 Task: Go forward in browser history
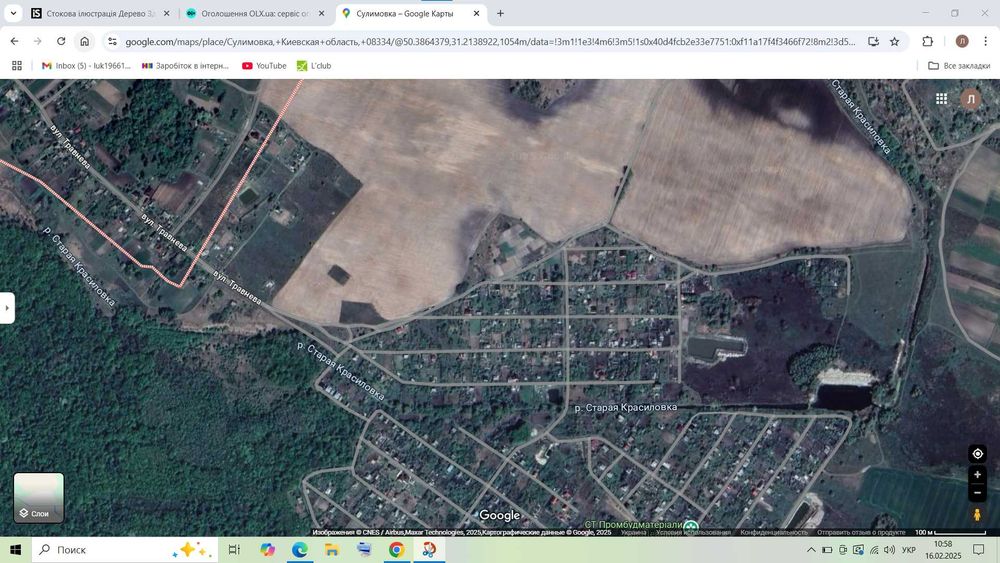38,41
